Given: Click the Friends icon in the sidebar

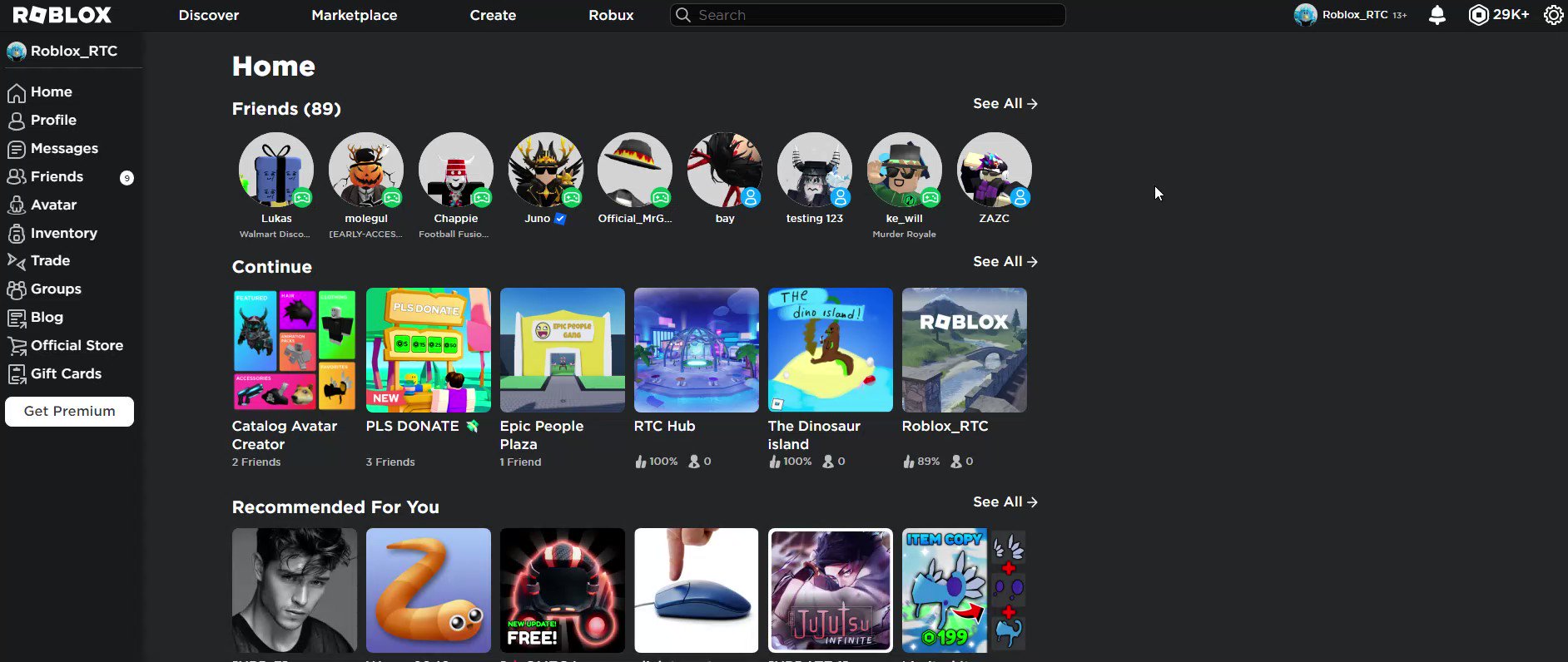Looking at the screenshot, I should [x=17, y=177].
